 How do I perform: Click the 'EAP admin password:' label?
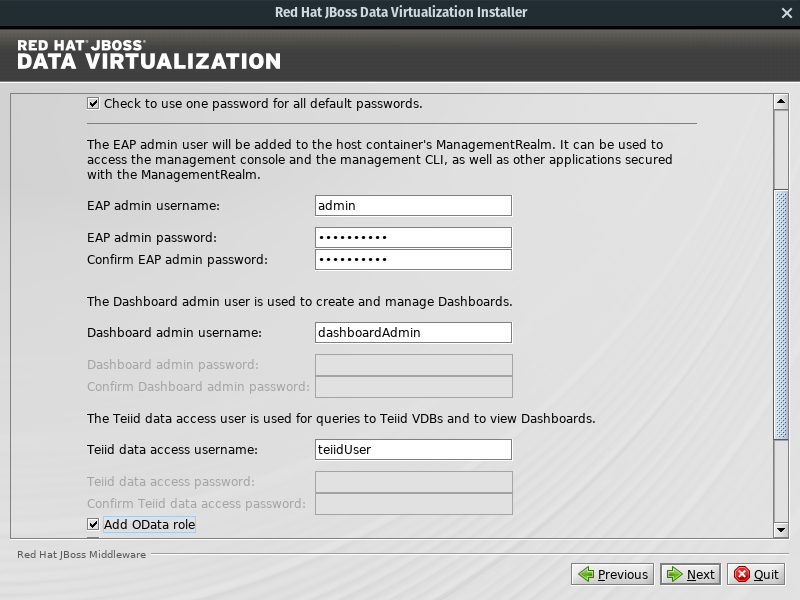point(152,238)
